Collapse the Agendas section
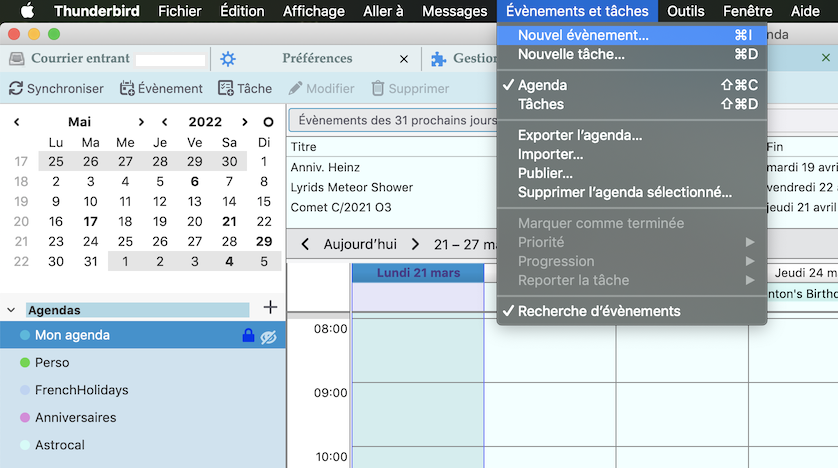 click(11, 310)
